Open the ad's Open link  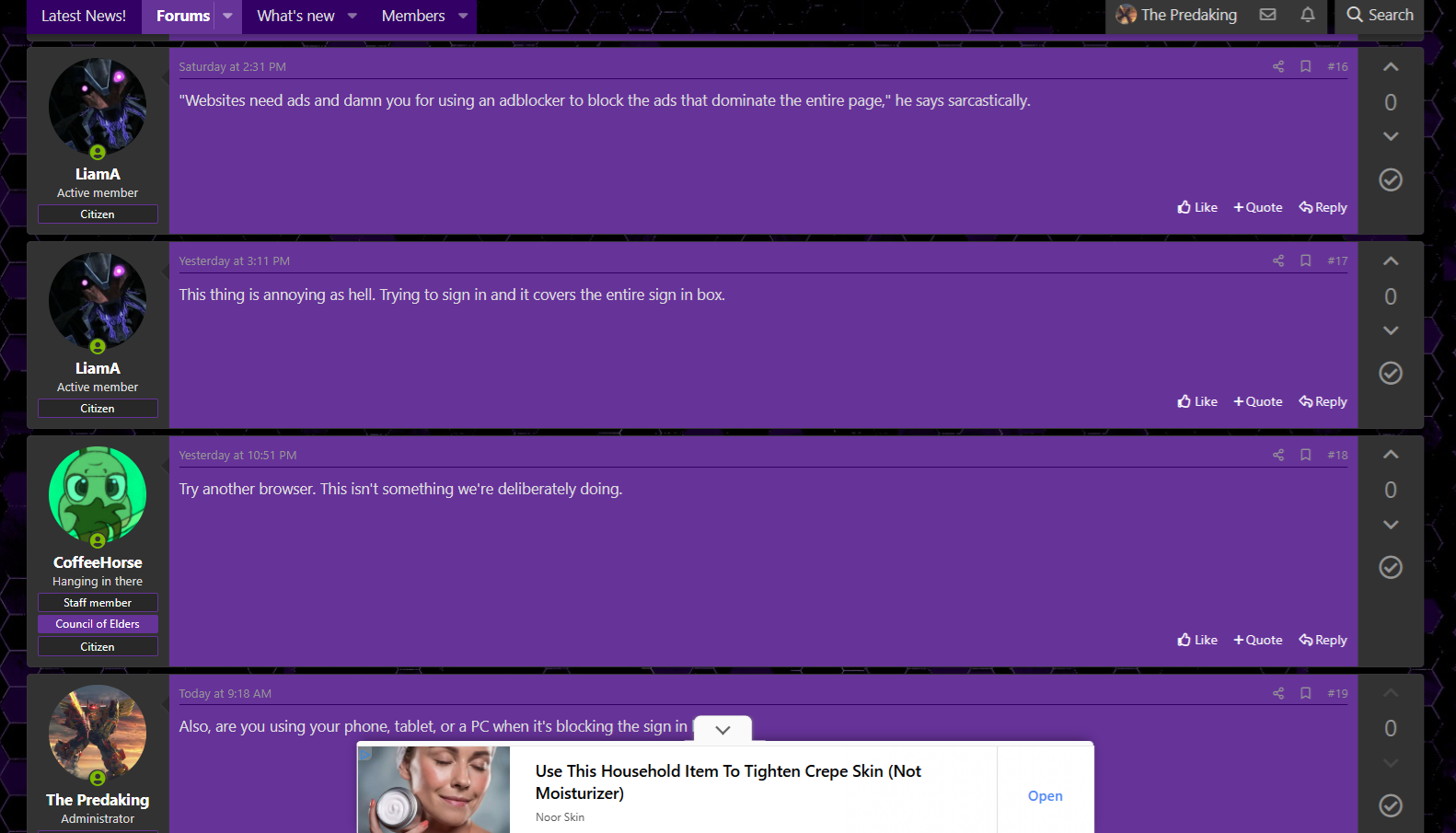(x=1045, y=796)
